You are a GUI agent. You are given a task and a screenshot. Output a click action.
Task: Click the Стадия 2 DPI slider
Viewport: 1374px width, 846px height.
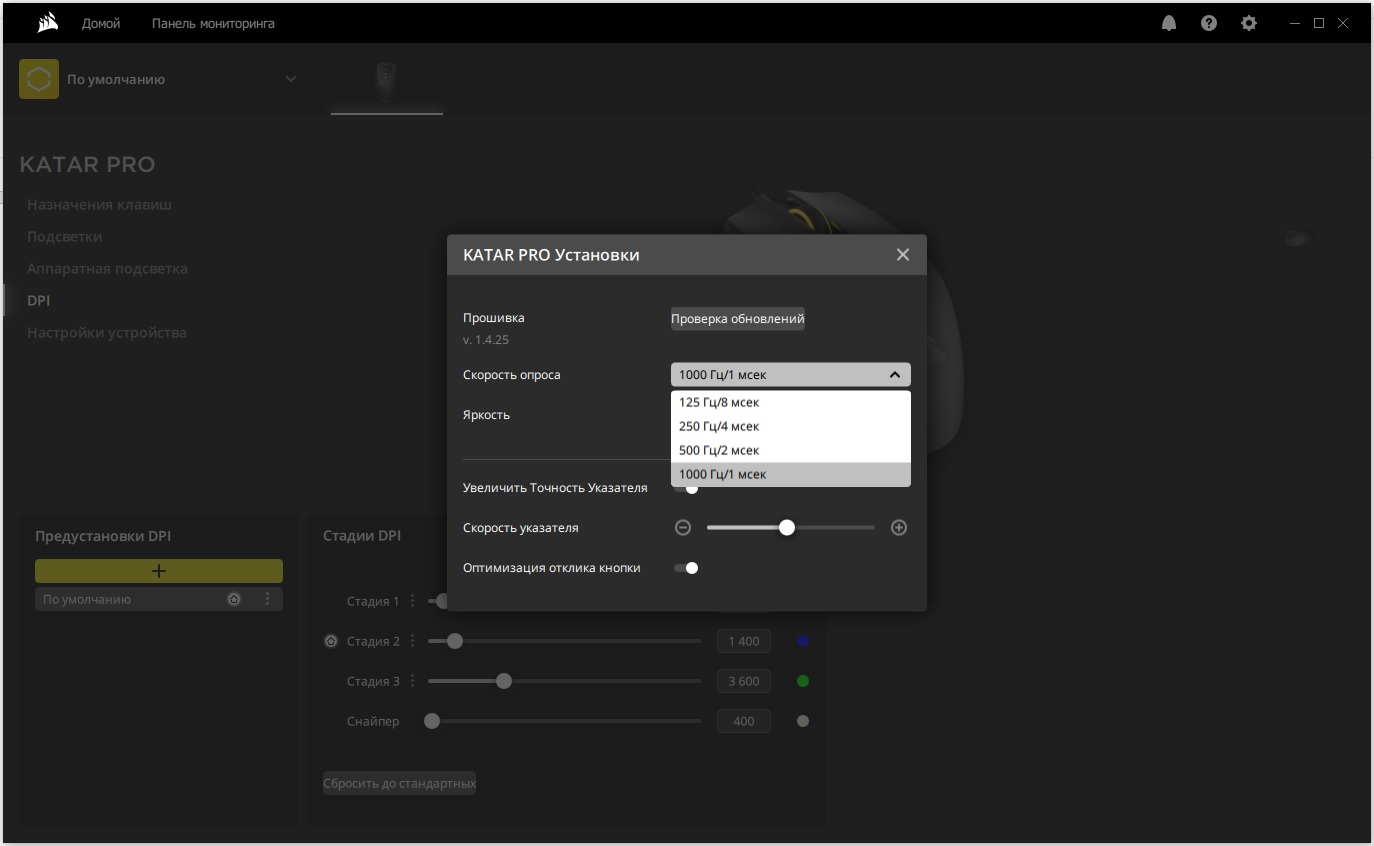pos(564,641)
